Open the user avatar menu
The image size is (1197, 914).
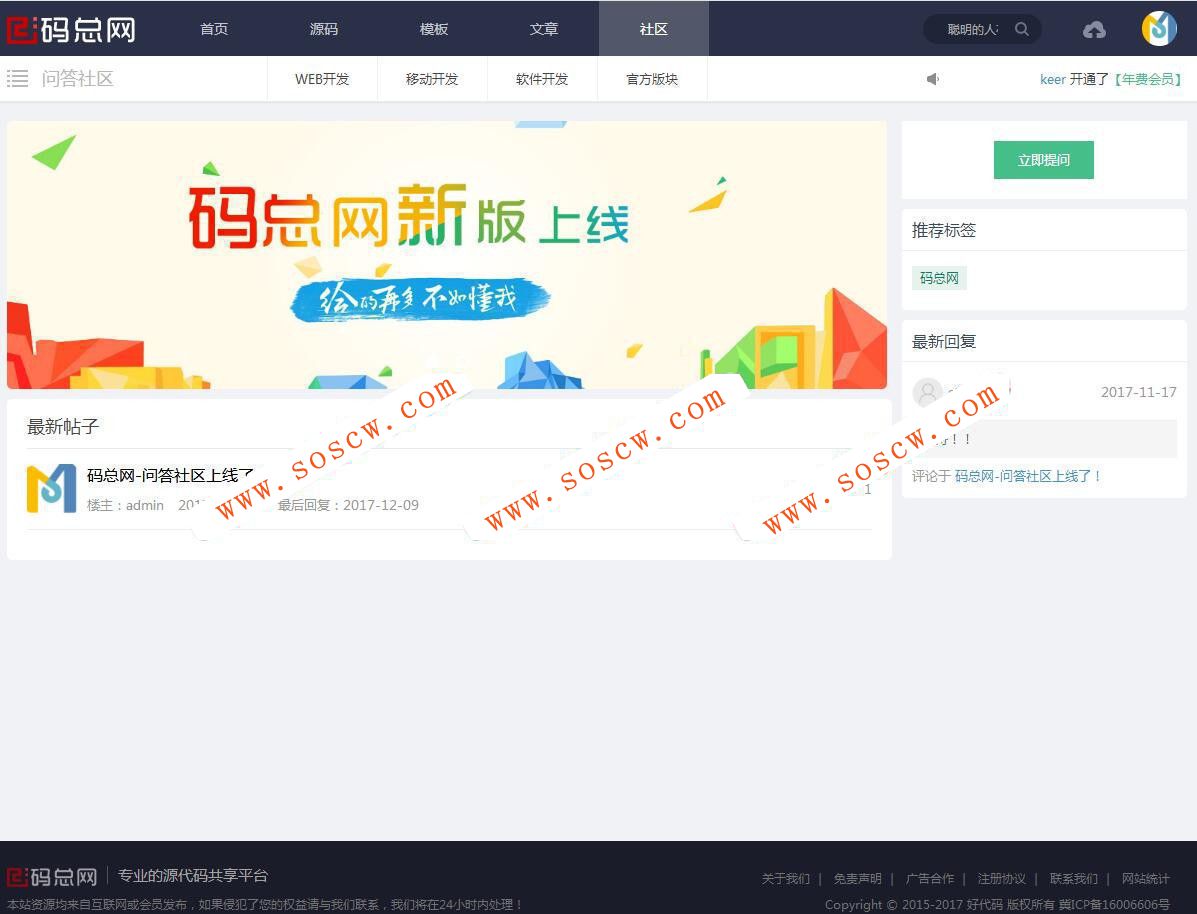pos(1159,29)
